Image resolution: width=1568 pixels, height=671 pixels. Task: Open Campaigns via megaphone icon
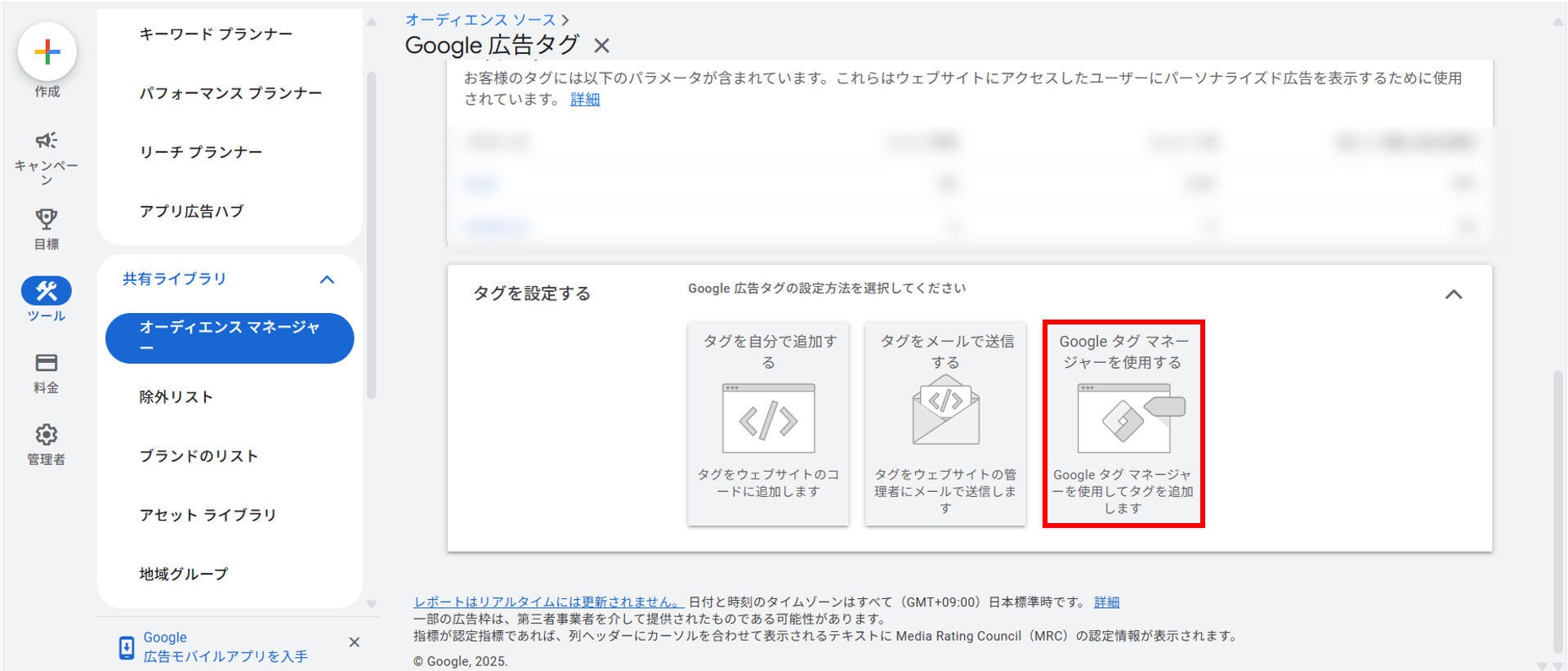(x=47, y=140)
